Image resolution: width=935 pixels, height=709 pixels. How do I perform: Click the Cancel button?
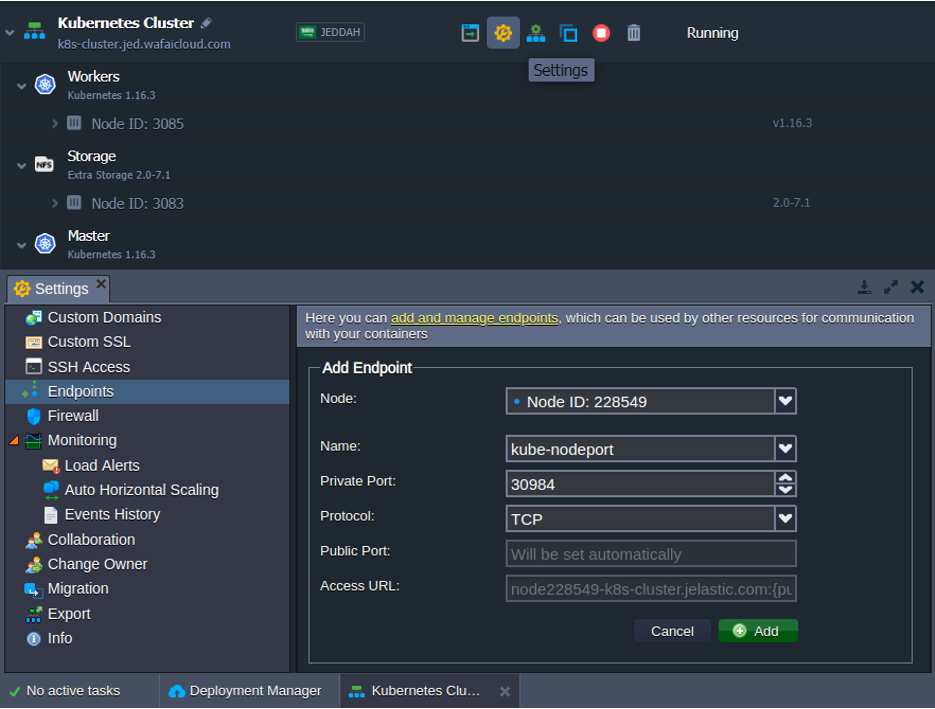672,631
